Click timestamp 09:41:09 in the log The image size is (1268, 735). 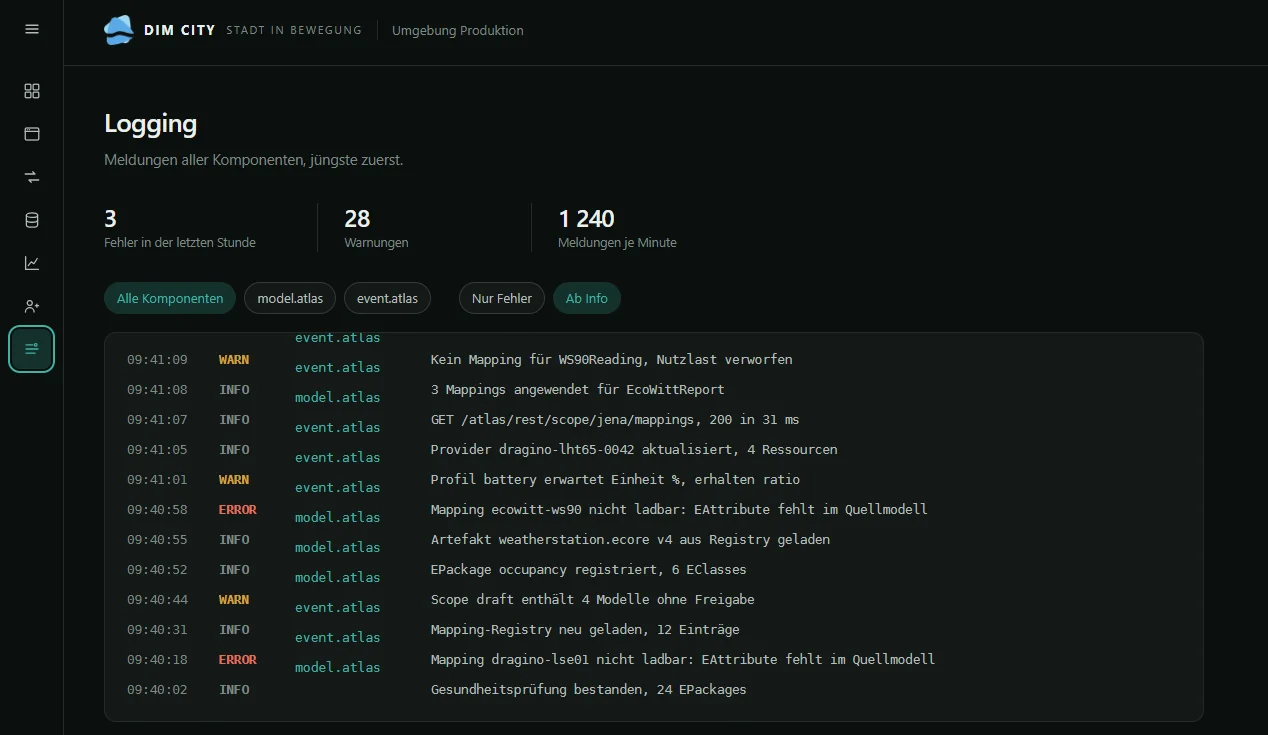[157, 359]
